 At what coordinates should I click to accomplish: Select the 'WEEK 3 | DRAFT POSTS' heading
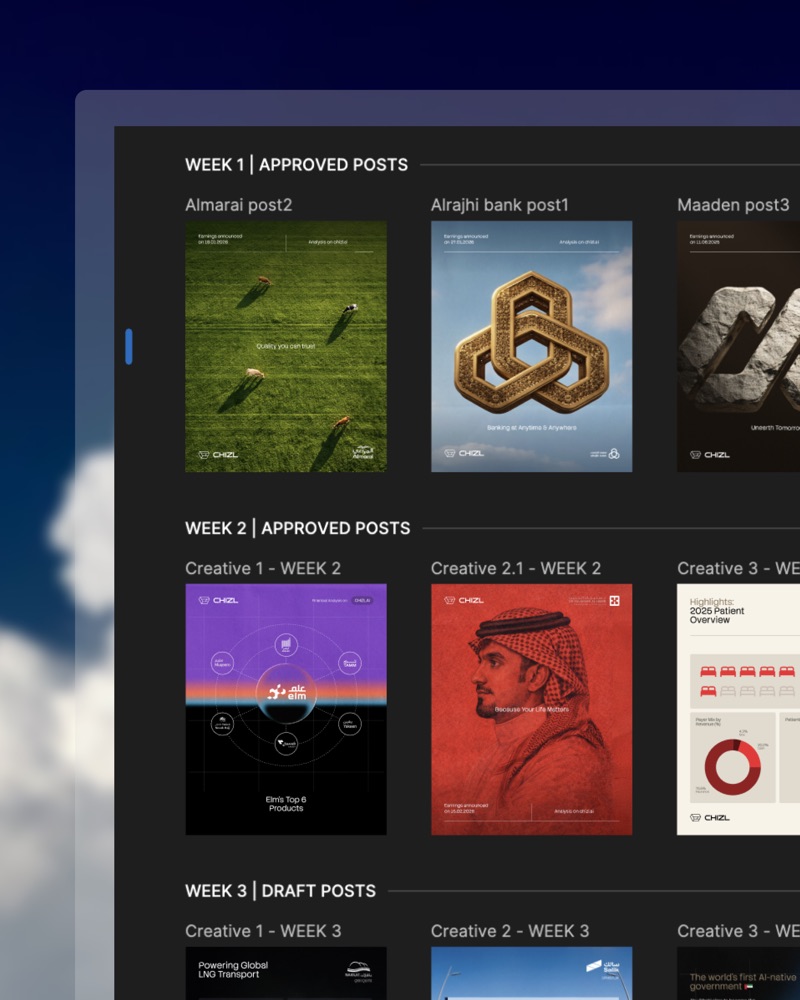[280, 891]
